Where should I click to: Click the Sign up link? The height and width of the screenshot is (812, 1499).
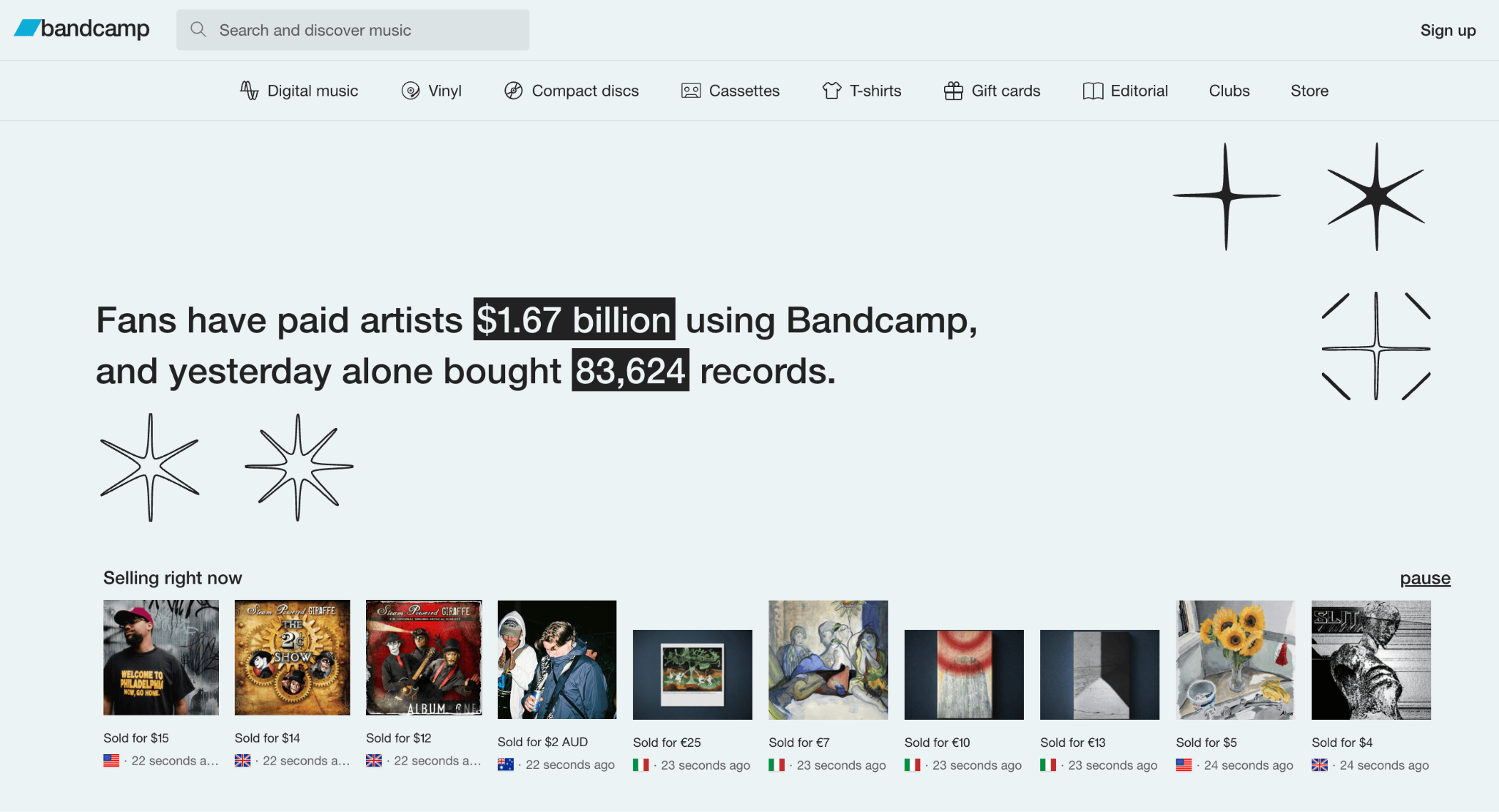click(1448, 30)
